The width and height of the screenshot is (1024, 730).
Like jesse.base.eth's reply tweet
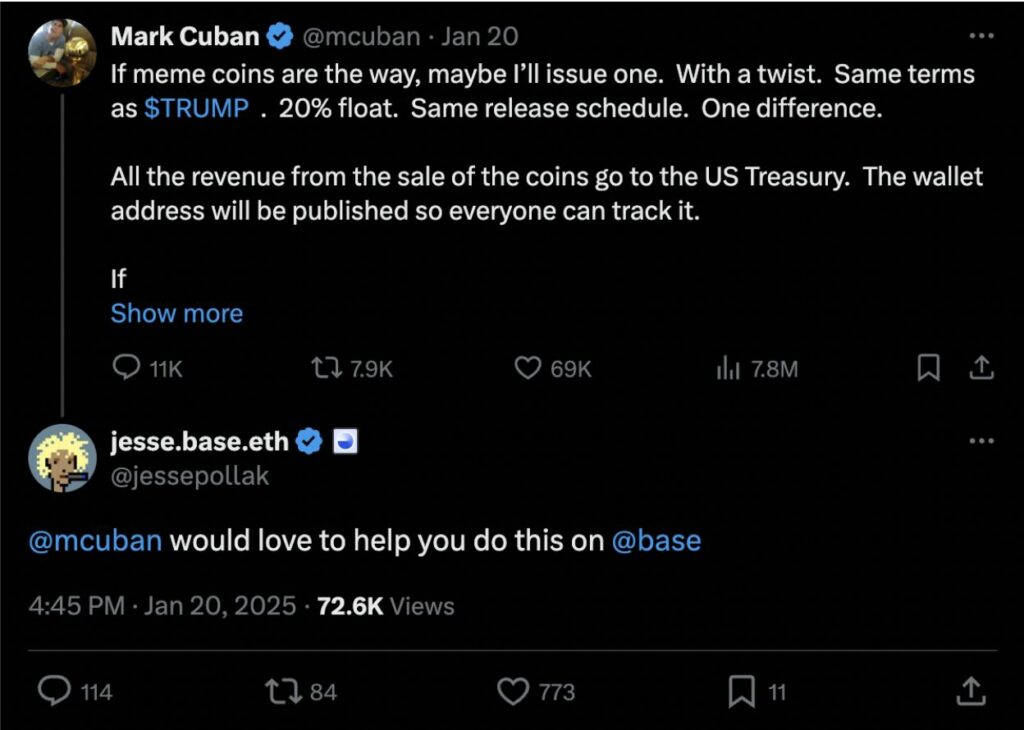tap(513, 690)
